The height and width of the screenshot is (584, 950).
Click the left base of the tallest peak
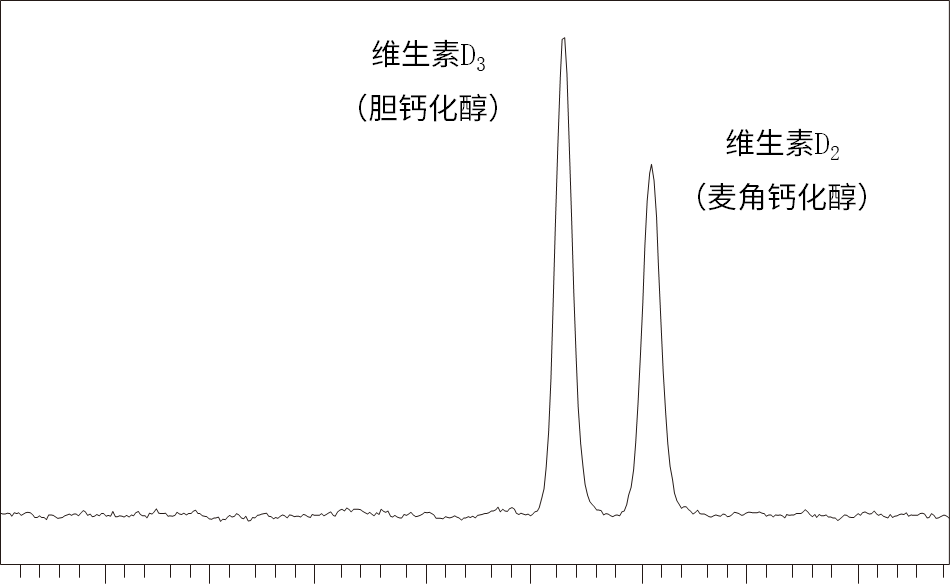click(x=538, y=511)
